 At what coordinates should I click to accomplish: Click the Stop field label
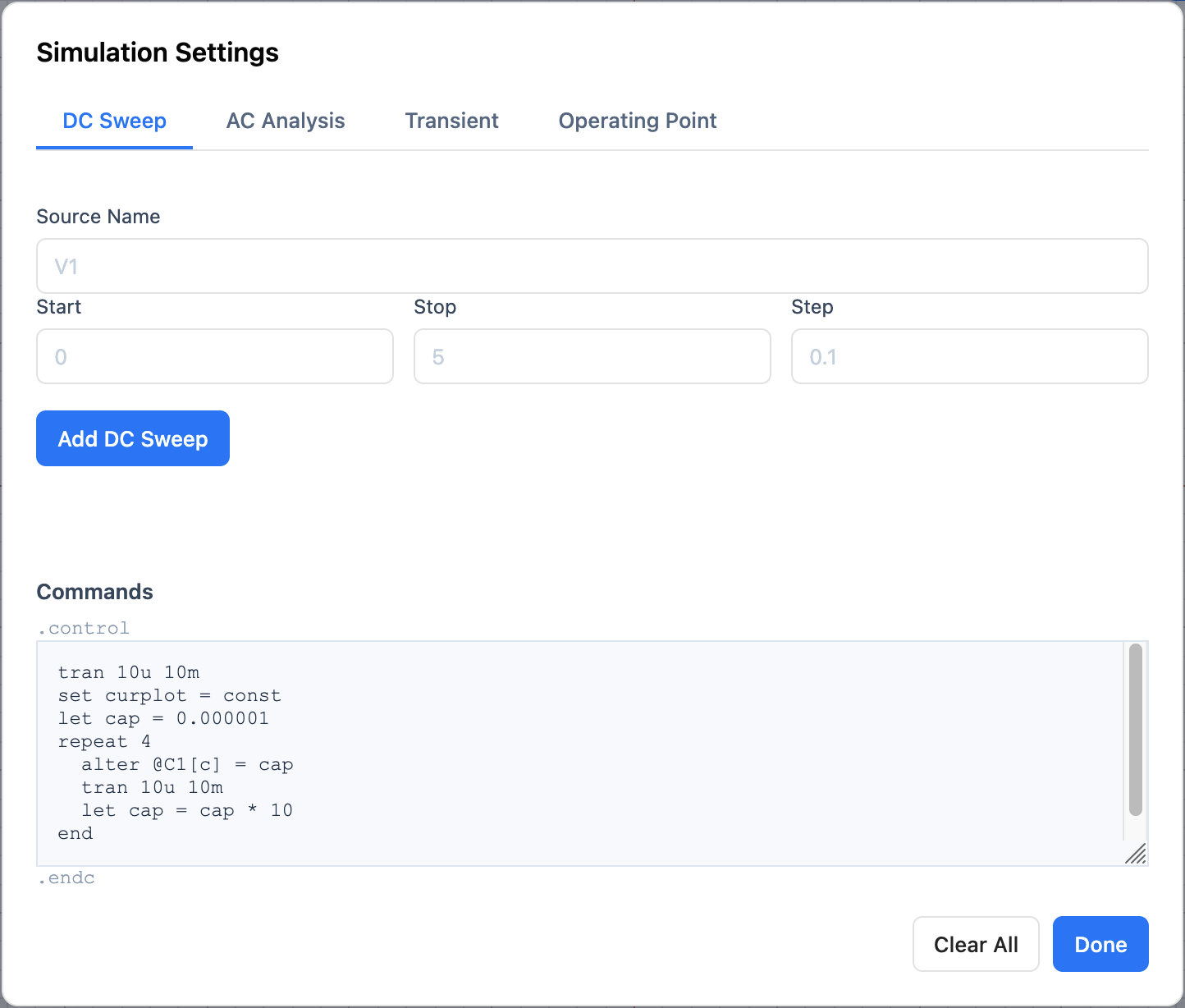tap(435, 307)
